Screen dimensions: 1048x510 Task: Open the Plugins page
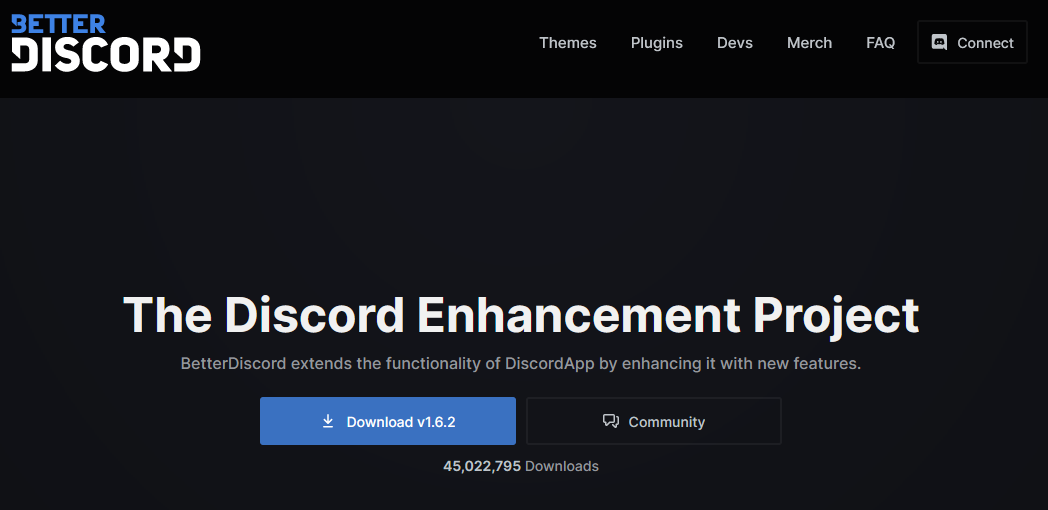click(x=656, y=43)
